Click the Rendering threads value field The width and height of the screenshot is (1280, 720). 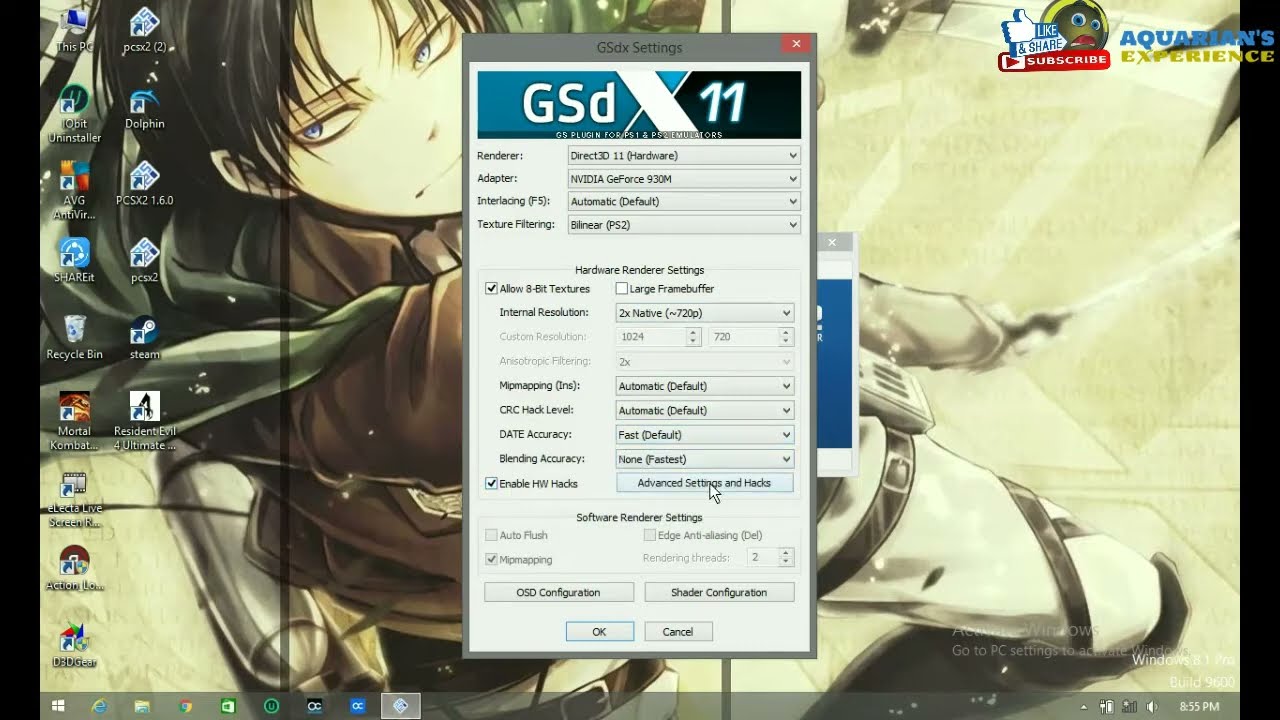762,558
